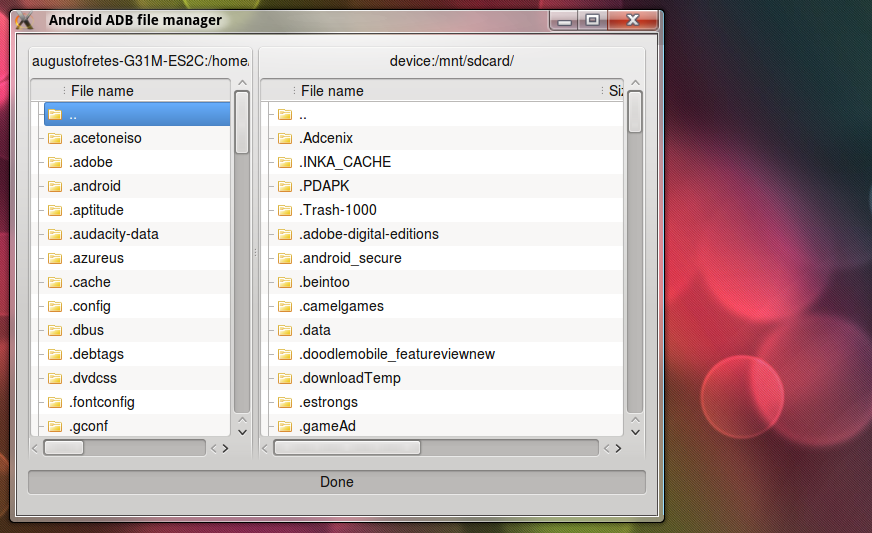Image resolution: width=872 pixels, height=533 pixels.
Task: Select the highlighted parent directory in left pane
Action: (136, 115)
